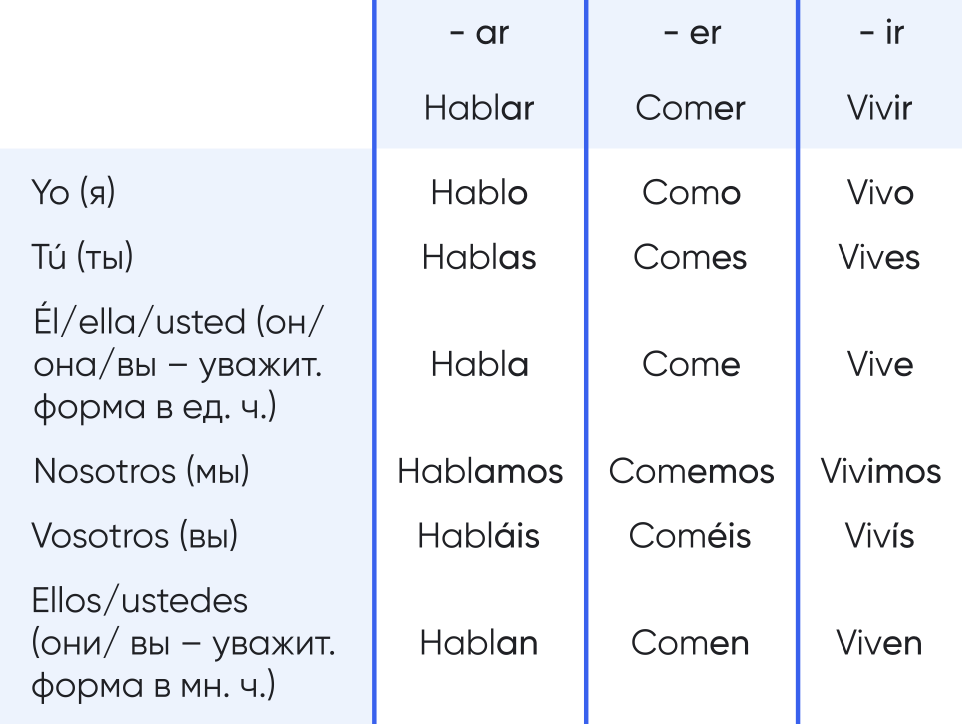The height and width of the screenshot is (724, 962).
Task: Select the infinitive 'Comer' cell
Action: (x=690, y=108)
